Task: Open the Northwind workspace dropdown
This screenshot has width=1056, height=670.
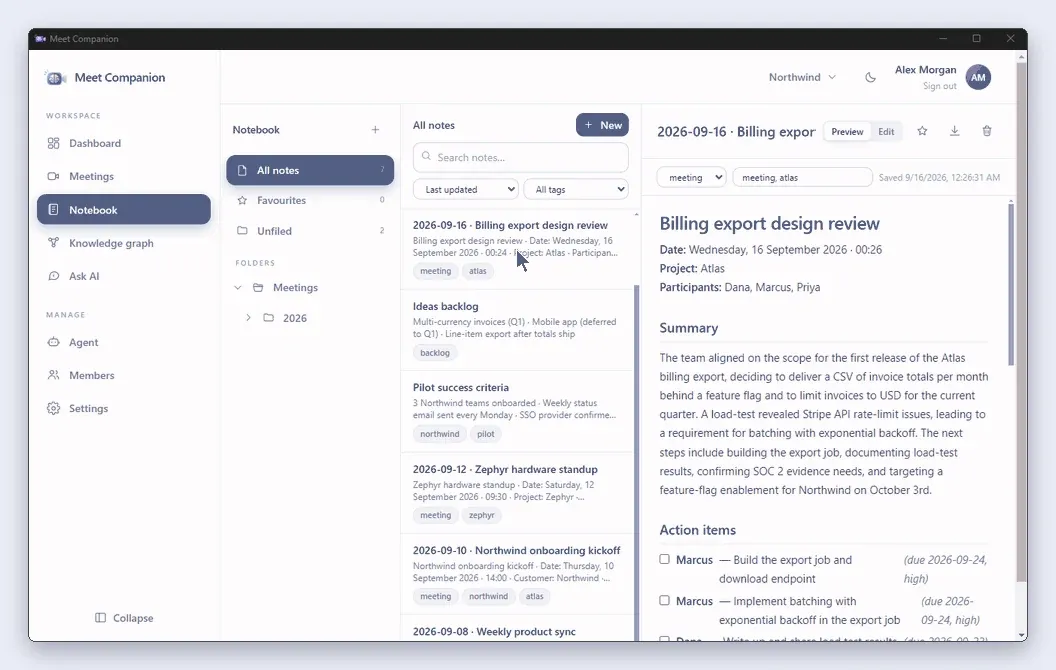Action: coord(802,77)
